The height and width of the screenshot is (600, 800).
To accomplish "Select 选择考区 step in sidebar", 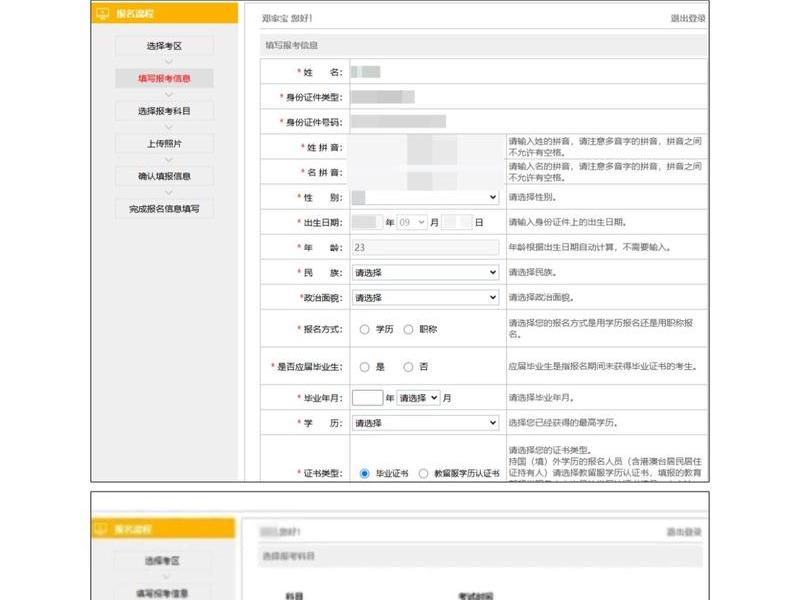I will coord(164,46).
